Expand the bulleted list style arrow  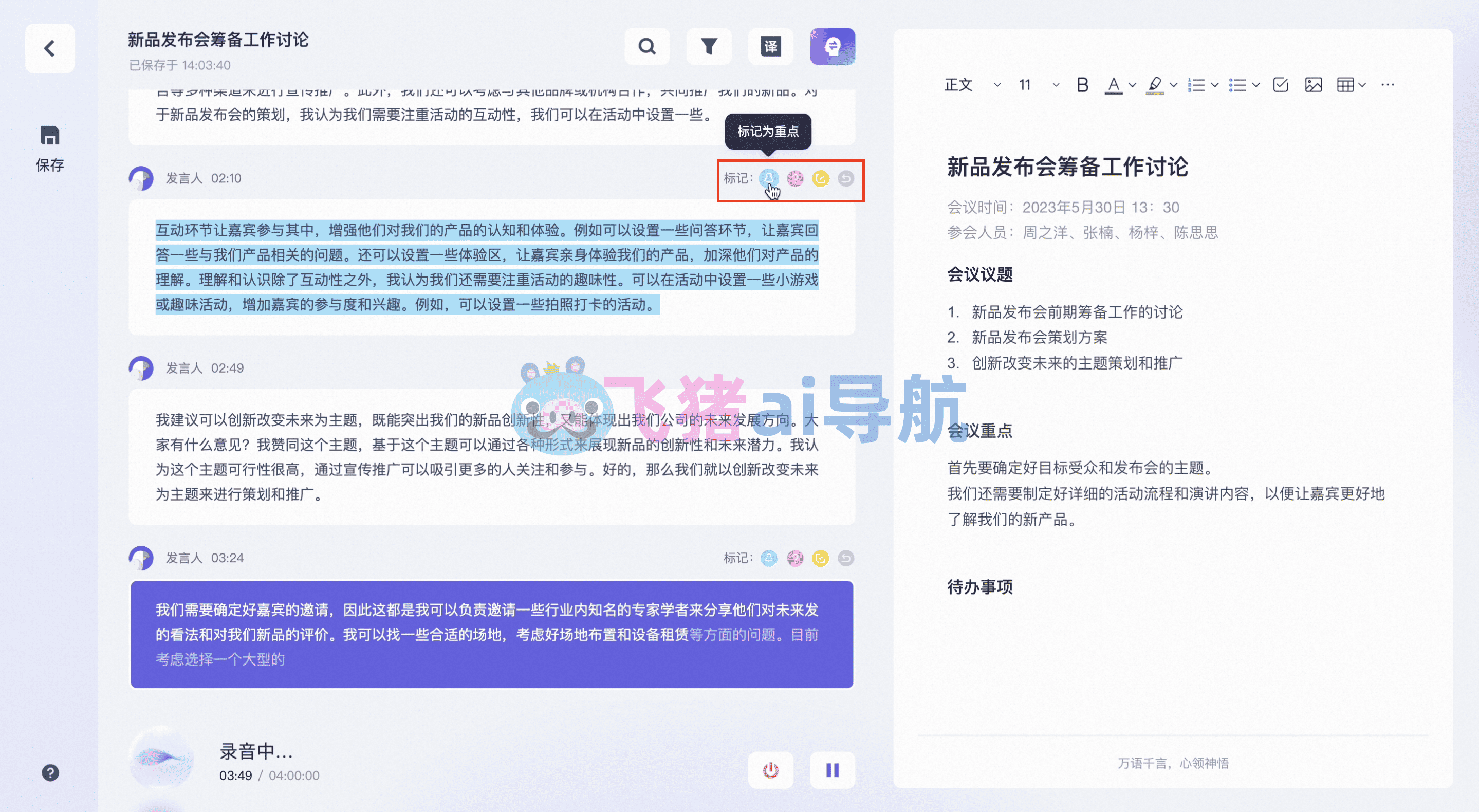(x=1255, y=85)
